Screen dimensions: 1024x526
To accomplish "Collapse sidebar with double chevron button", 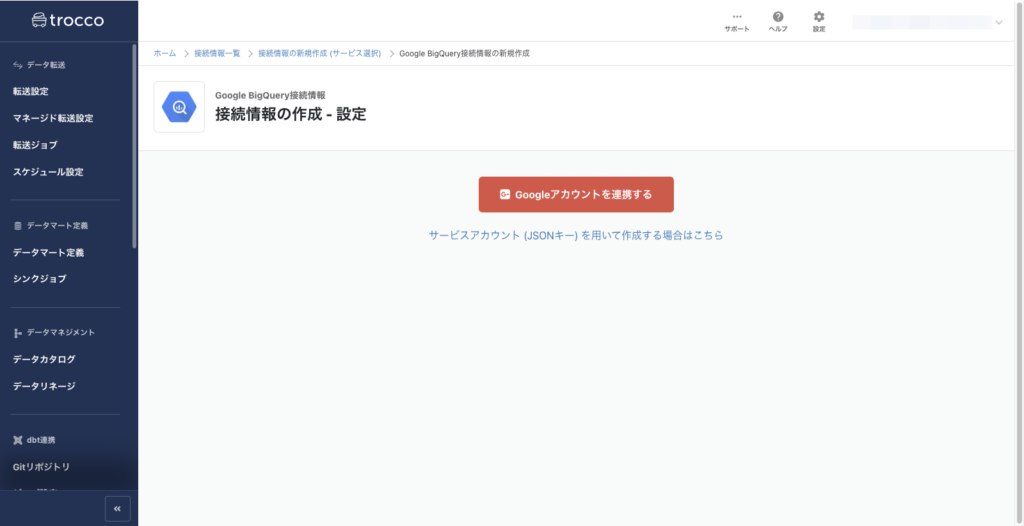I will tap(118, 509).
